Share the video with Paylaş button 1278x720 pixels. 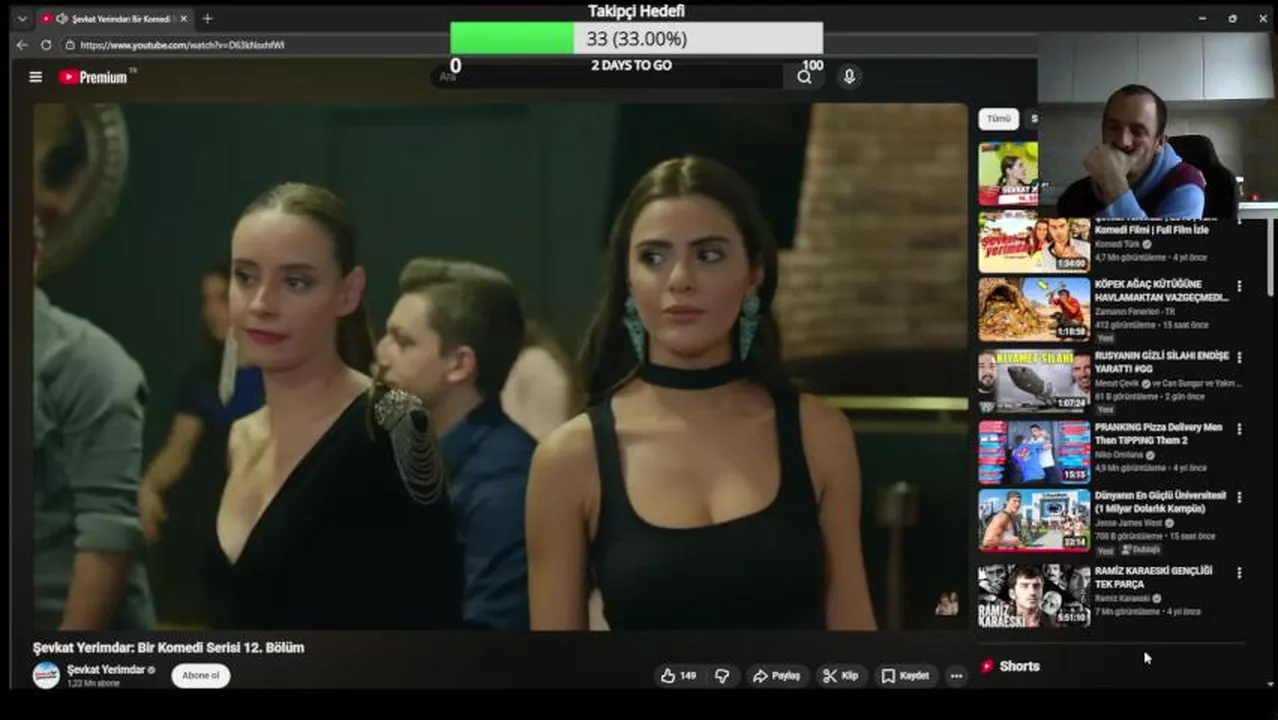pos(776,676)
